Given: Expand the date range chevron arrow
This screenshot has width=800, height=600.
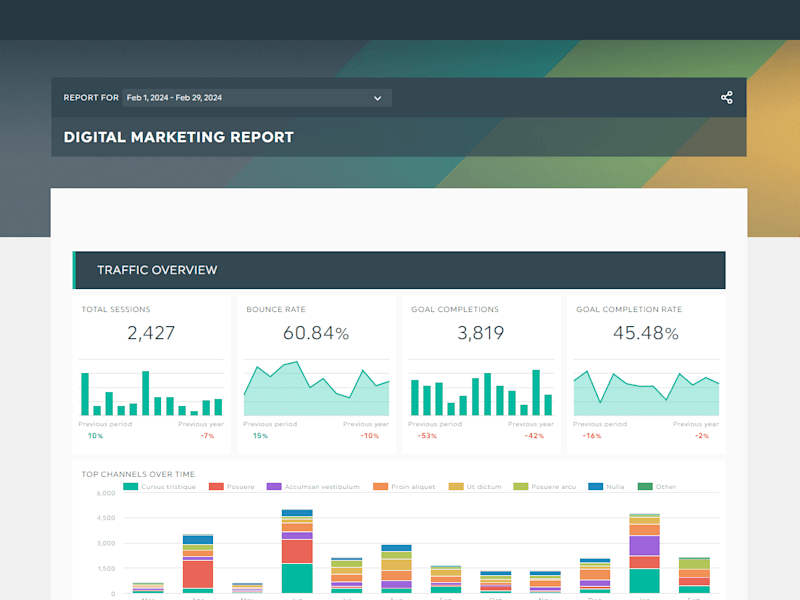Looking at the screenshot, I should tap(378, 98).
